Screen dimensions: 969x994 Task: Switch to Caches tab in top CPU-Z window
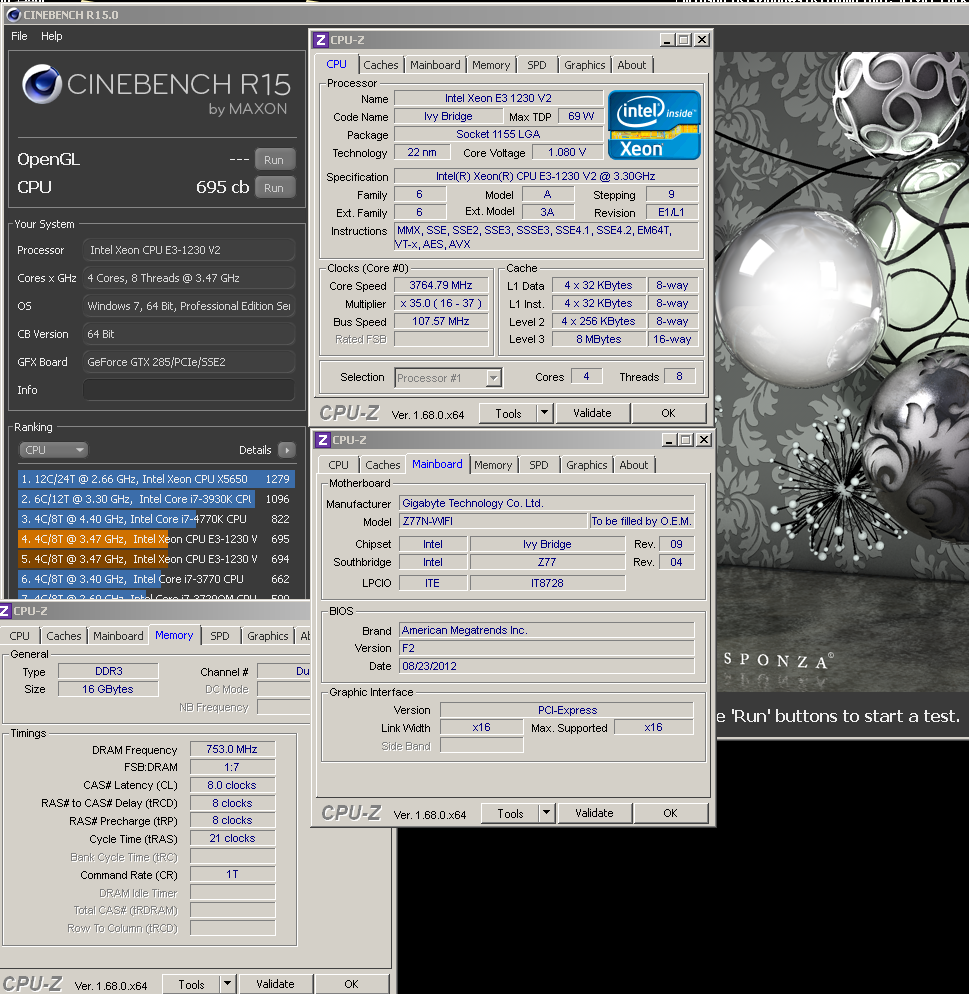pyautogui.click(x=381, y=65)
